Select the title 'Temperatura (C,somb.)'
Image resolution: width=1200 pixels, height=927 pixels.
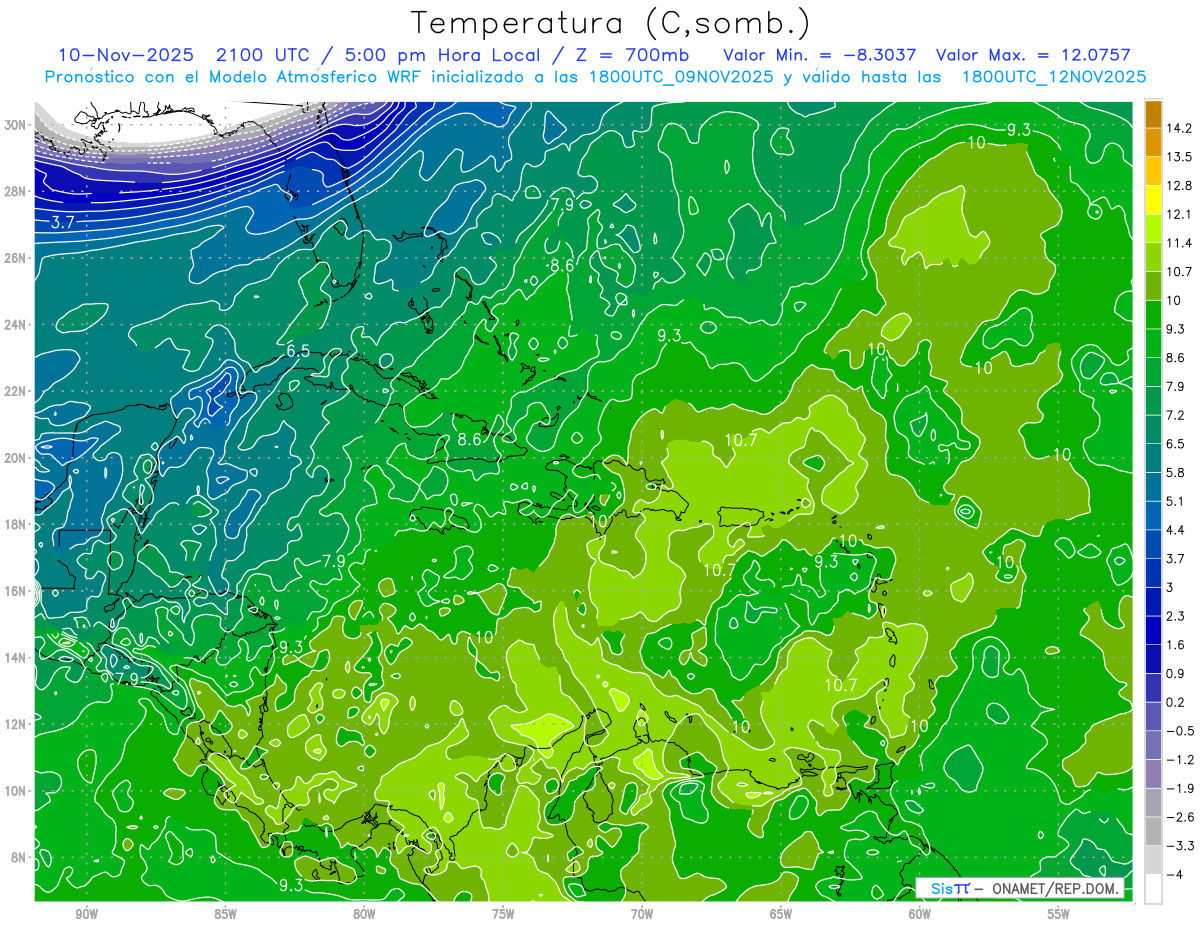pos(611,23)
